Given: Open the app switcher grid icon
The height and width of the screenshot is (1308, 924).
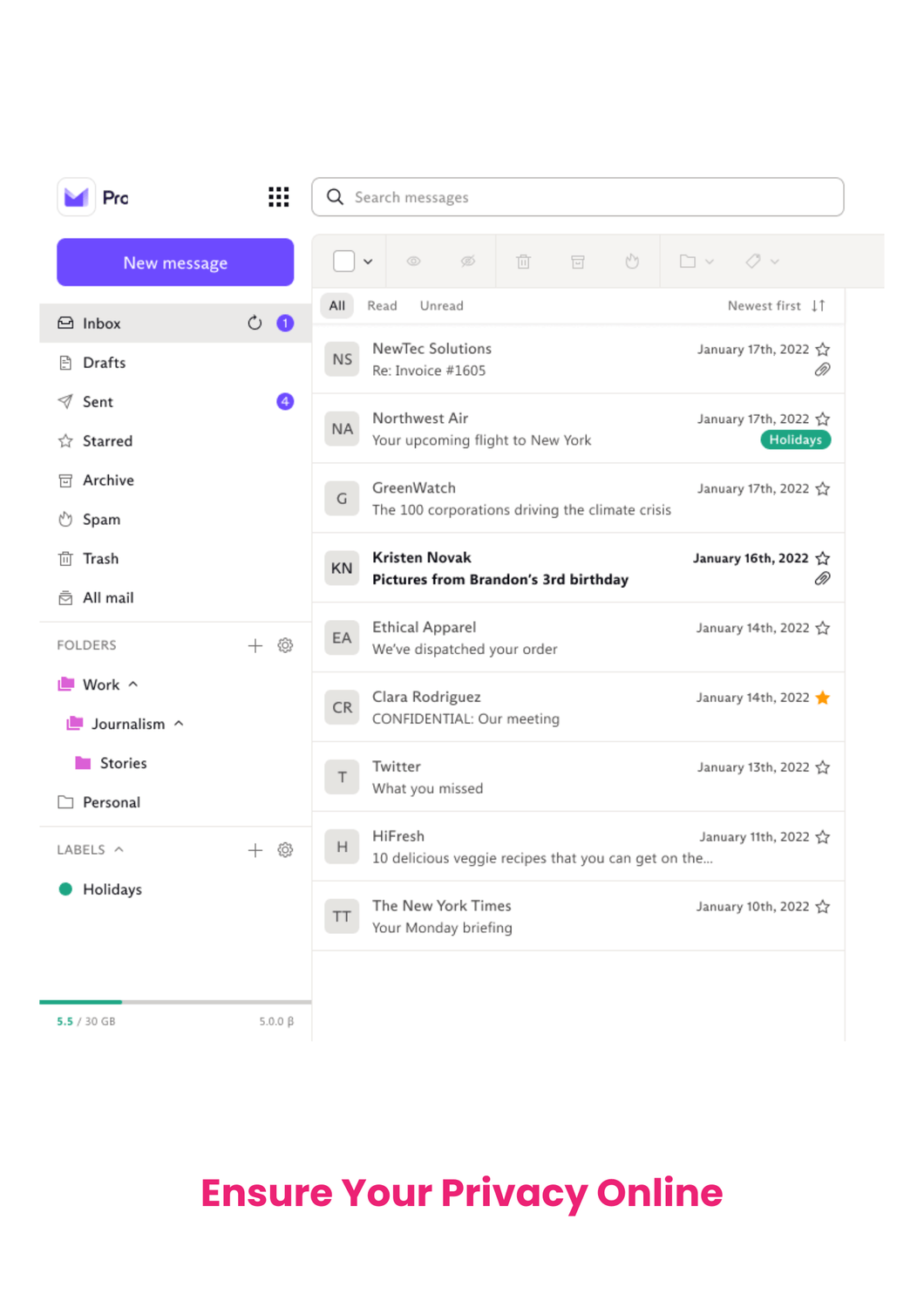Looking at the screenshot, I should (278, 197).
